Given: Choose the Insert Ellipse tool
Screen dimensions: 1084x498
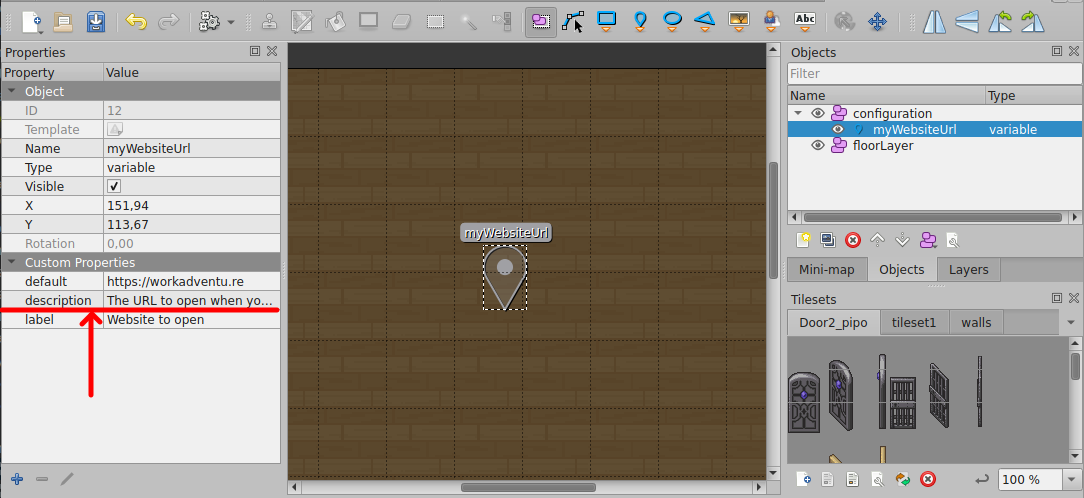Looking at the screenshot, I should pyautogui.click(x=673, y=20).
